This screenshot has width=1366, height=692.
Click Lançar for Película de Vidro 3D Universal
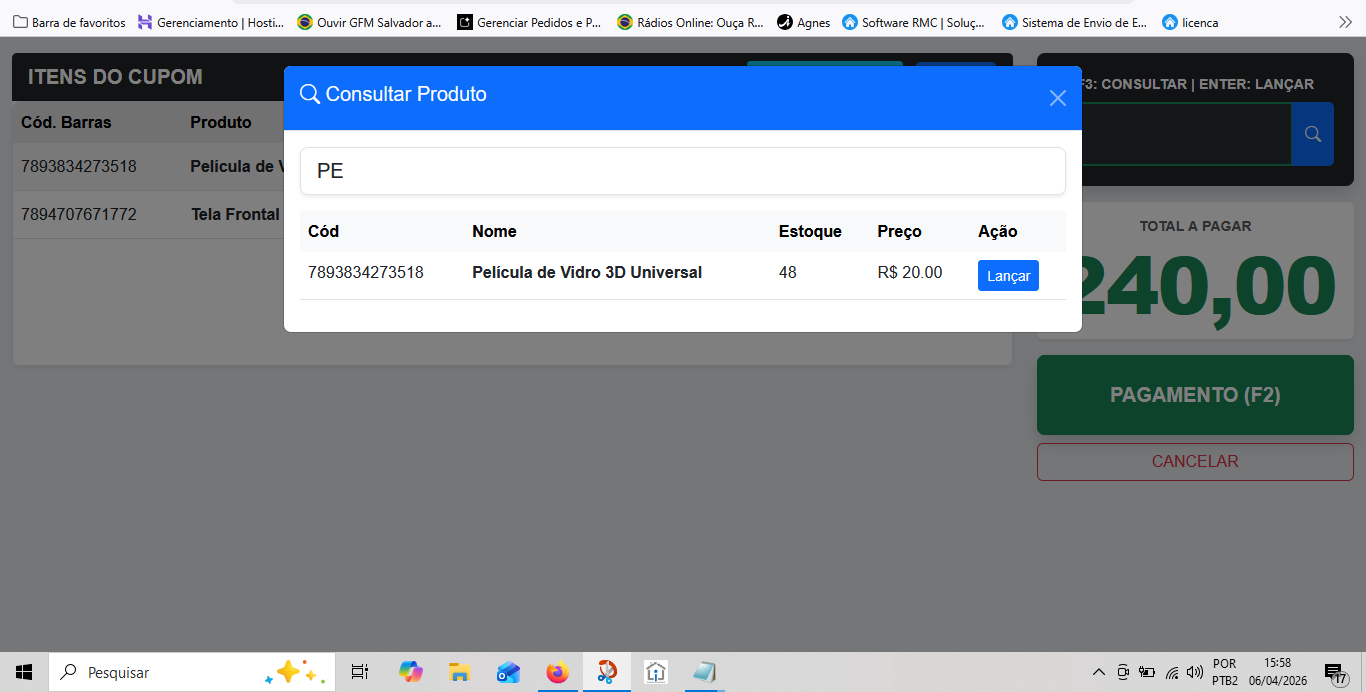coord(1007,275)
